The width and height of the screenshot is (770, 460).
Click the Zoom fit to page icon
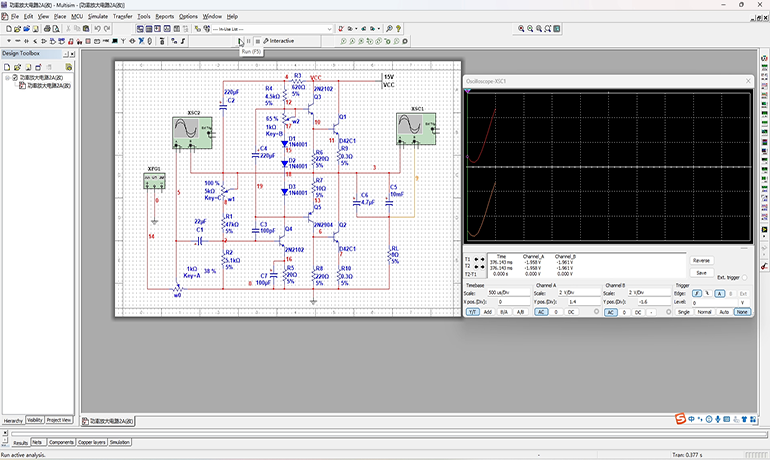[548, 29]
